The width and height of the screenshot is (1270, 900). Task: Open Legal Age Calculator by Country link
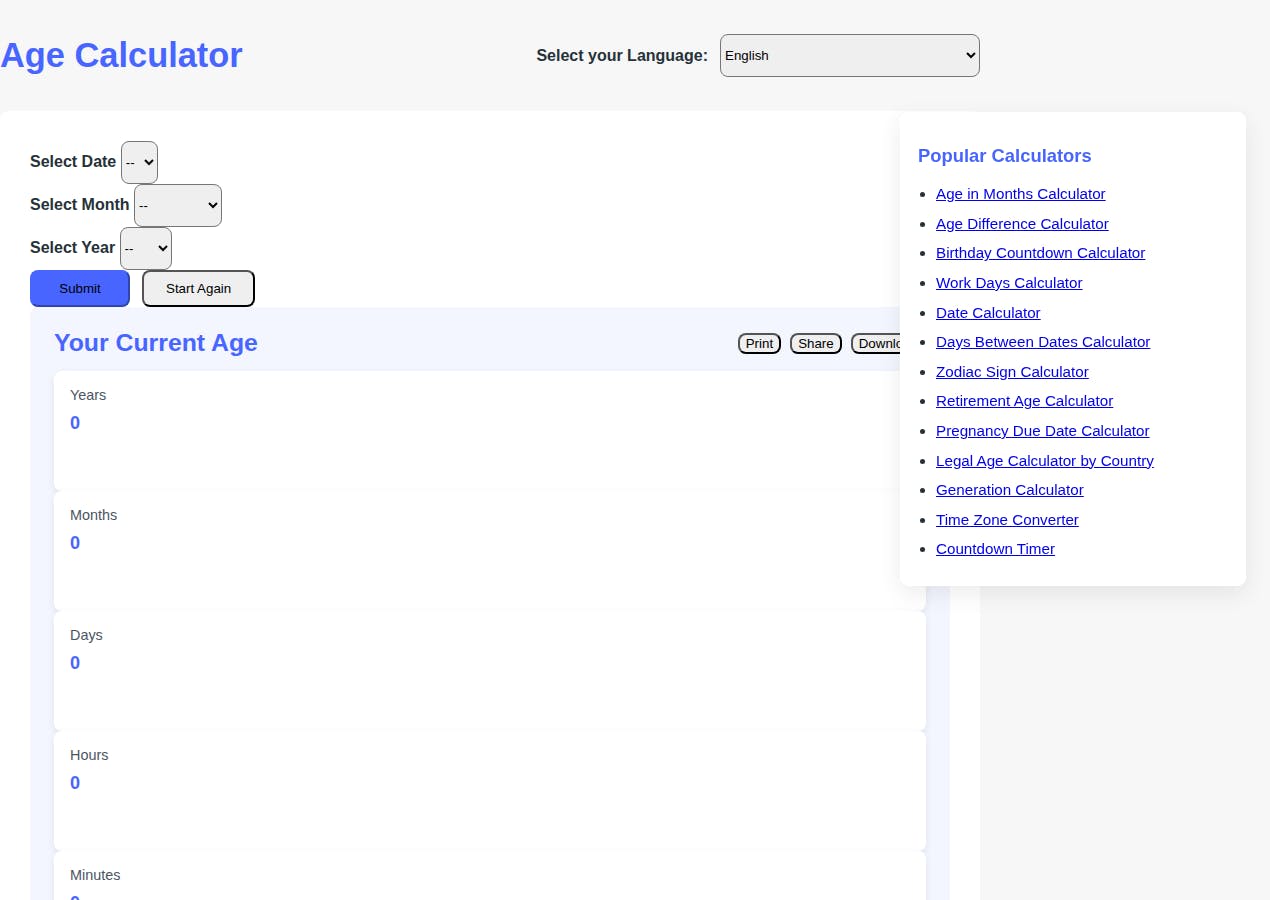[1045, 461]
